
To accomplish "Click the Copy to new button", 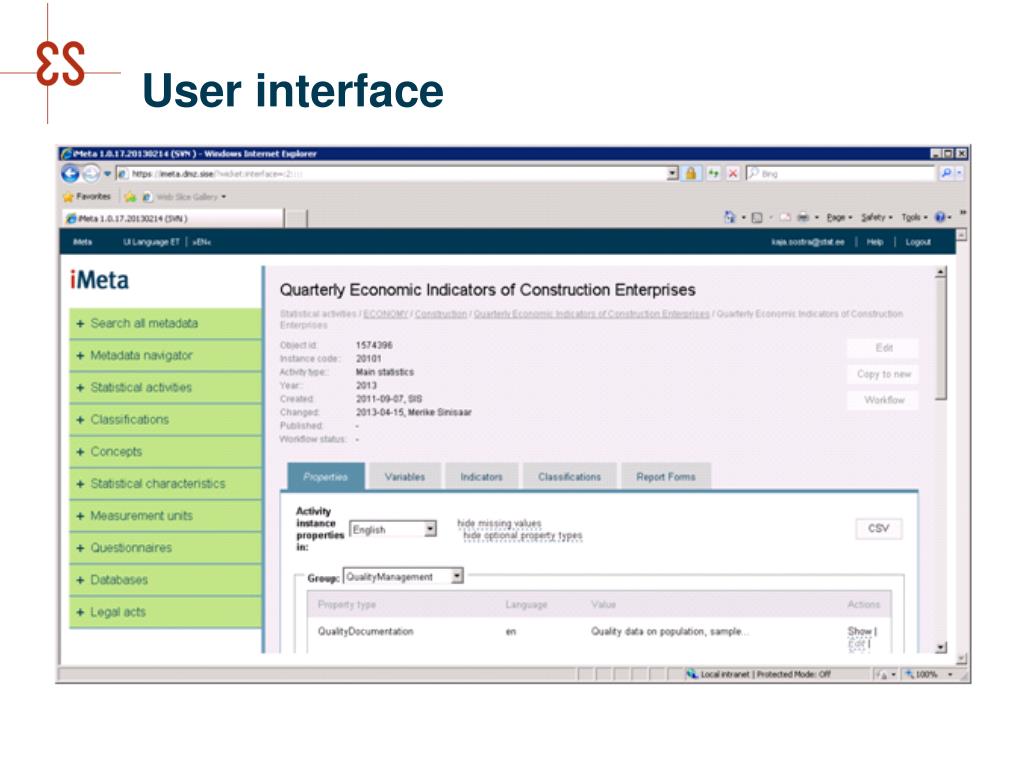I will pyautogui.click(x=883, y=374).
